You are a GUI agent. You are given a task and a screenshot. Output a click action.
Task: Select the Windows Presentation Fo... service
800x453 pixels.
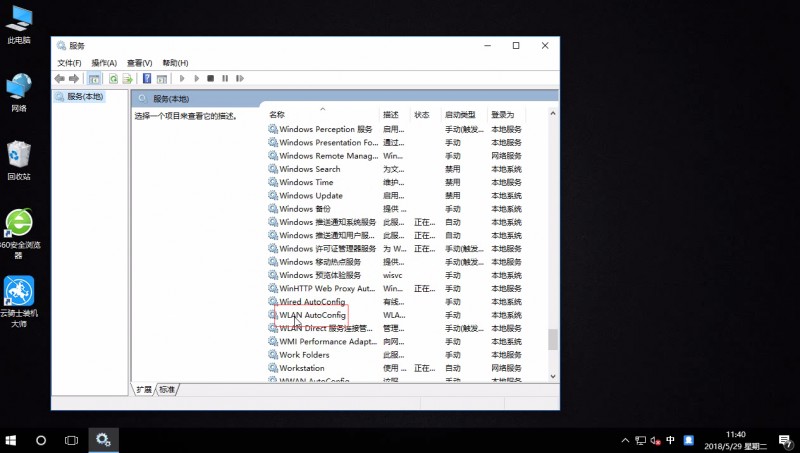pyautogui.click(x=396, y=142)
